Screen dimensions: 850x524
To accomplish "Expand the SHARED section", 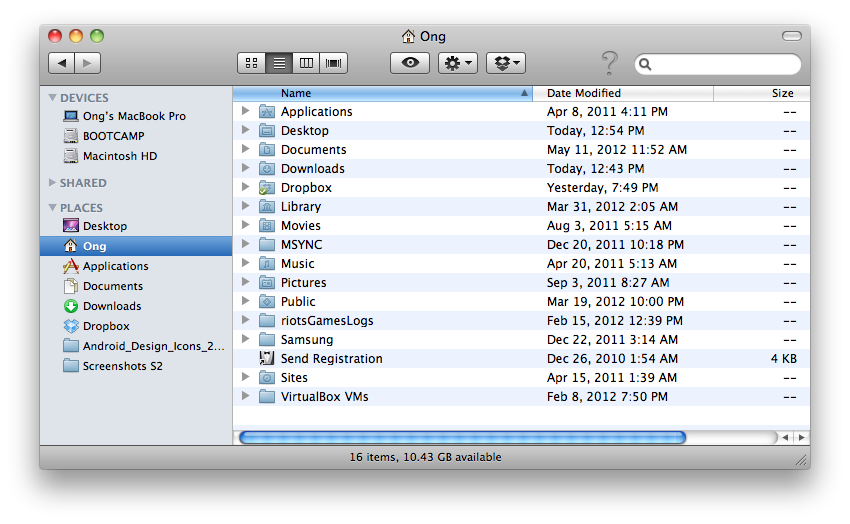I will pyautogui.click(x=53, y=183).
